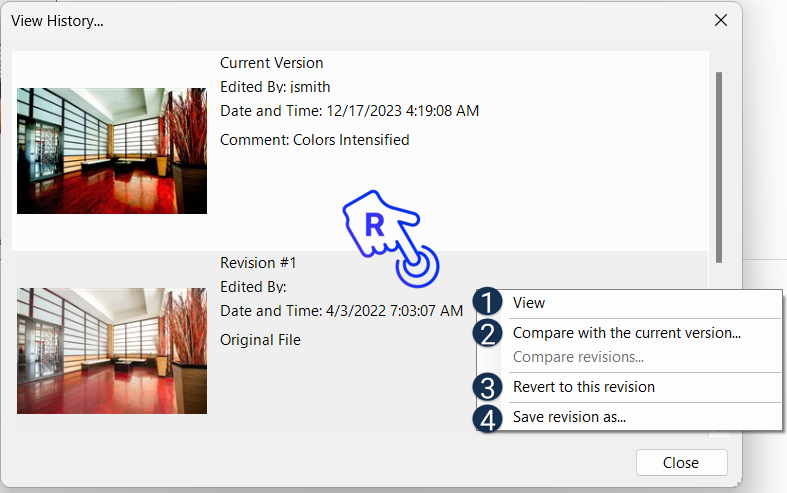Click the vertical history list scrollbar
The width and height of the screenshot is (787, 493).
[x=719, y=165]
